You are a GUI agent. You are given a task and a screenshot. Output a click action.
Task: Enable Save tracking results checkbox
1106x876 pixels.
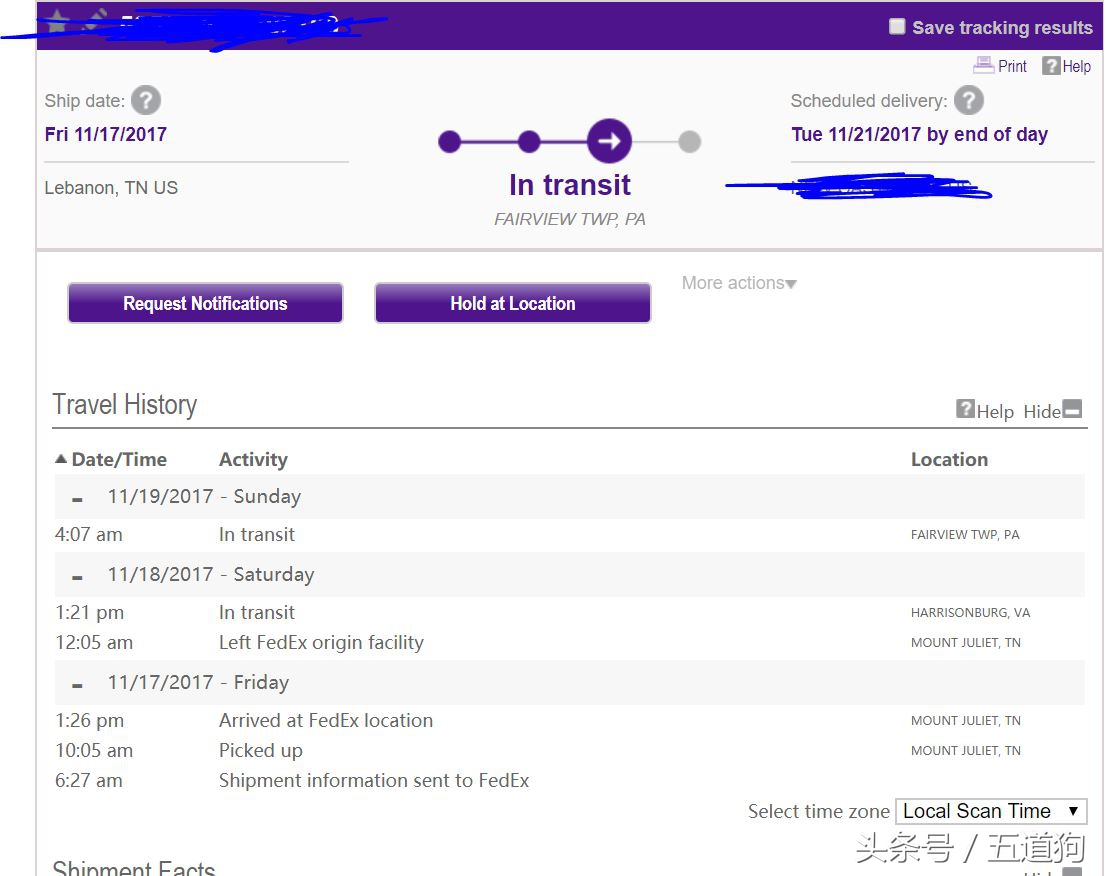click(x=897, y=27)
